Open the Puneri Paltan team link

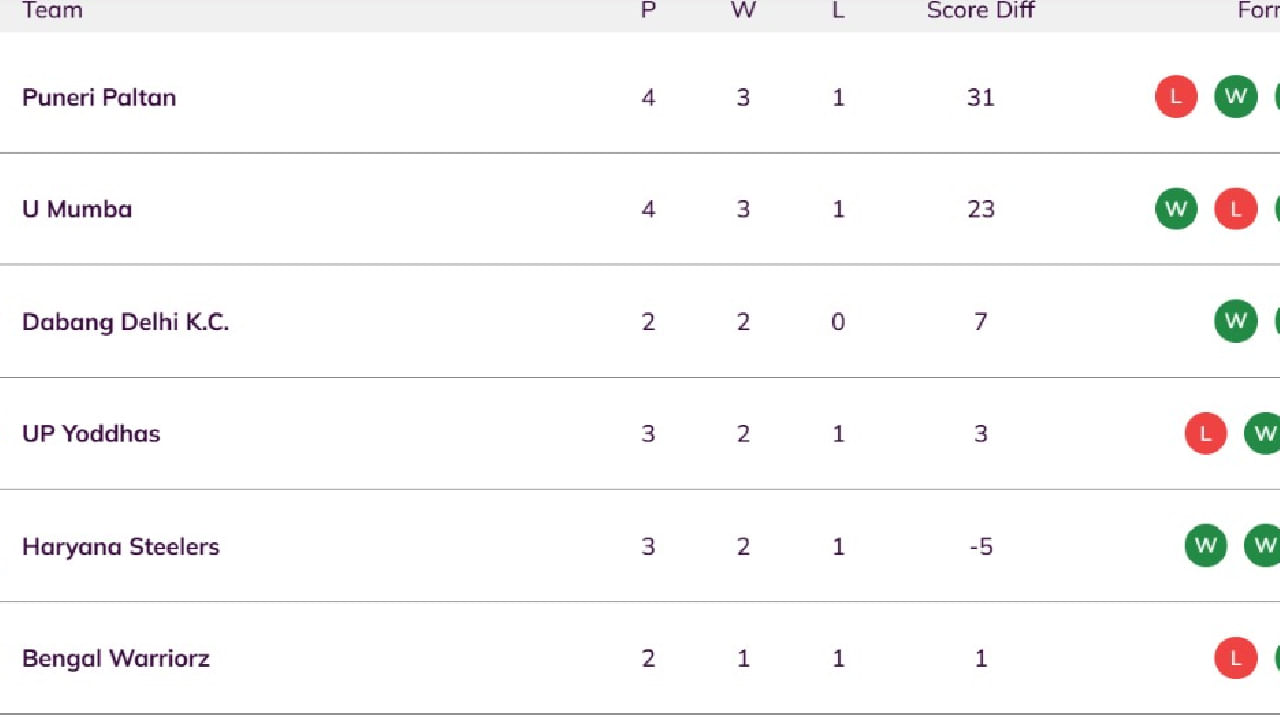[99, 97]
